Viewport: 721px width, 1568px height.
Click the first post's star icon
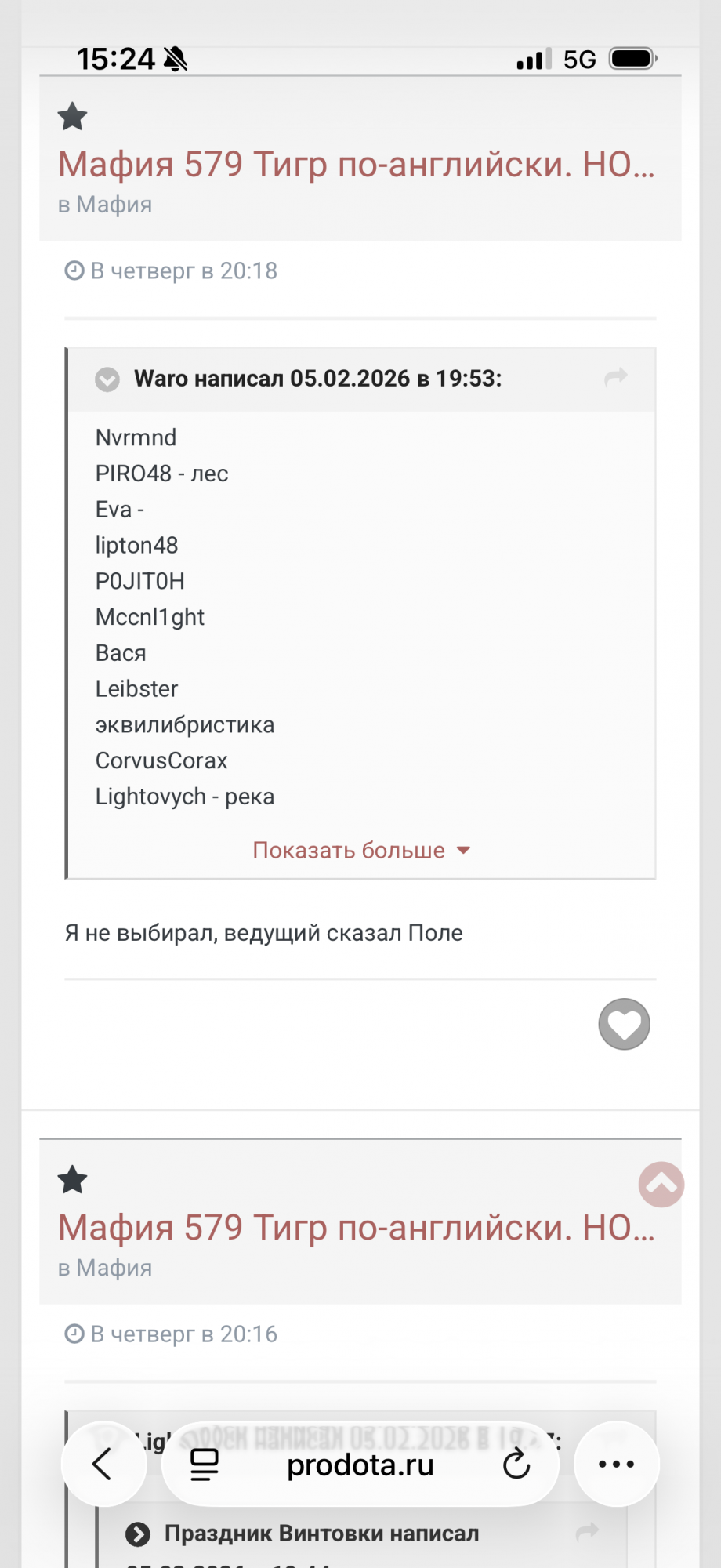click(x=72, y=117)
